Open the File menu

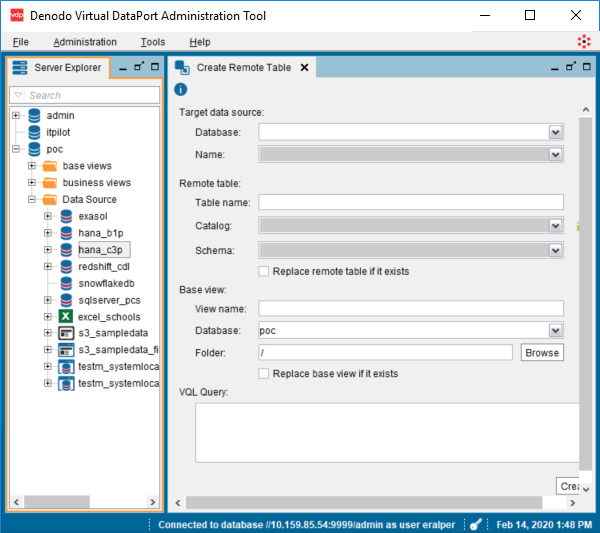pyautogui.click(x=21, y=42)
